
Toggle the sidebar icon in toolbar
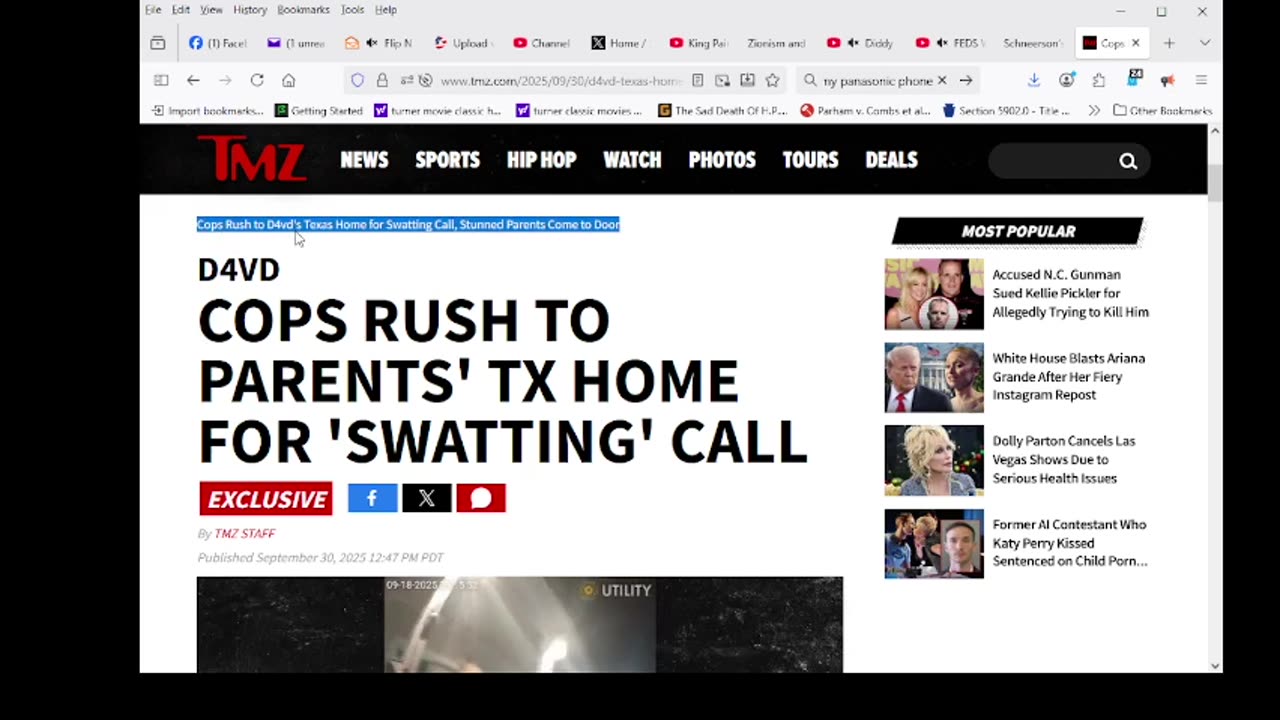tap(161, 80)
